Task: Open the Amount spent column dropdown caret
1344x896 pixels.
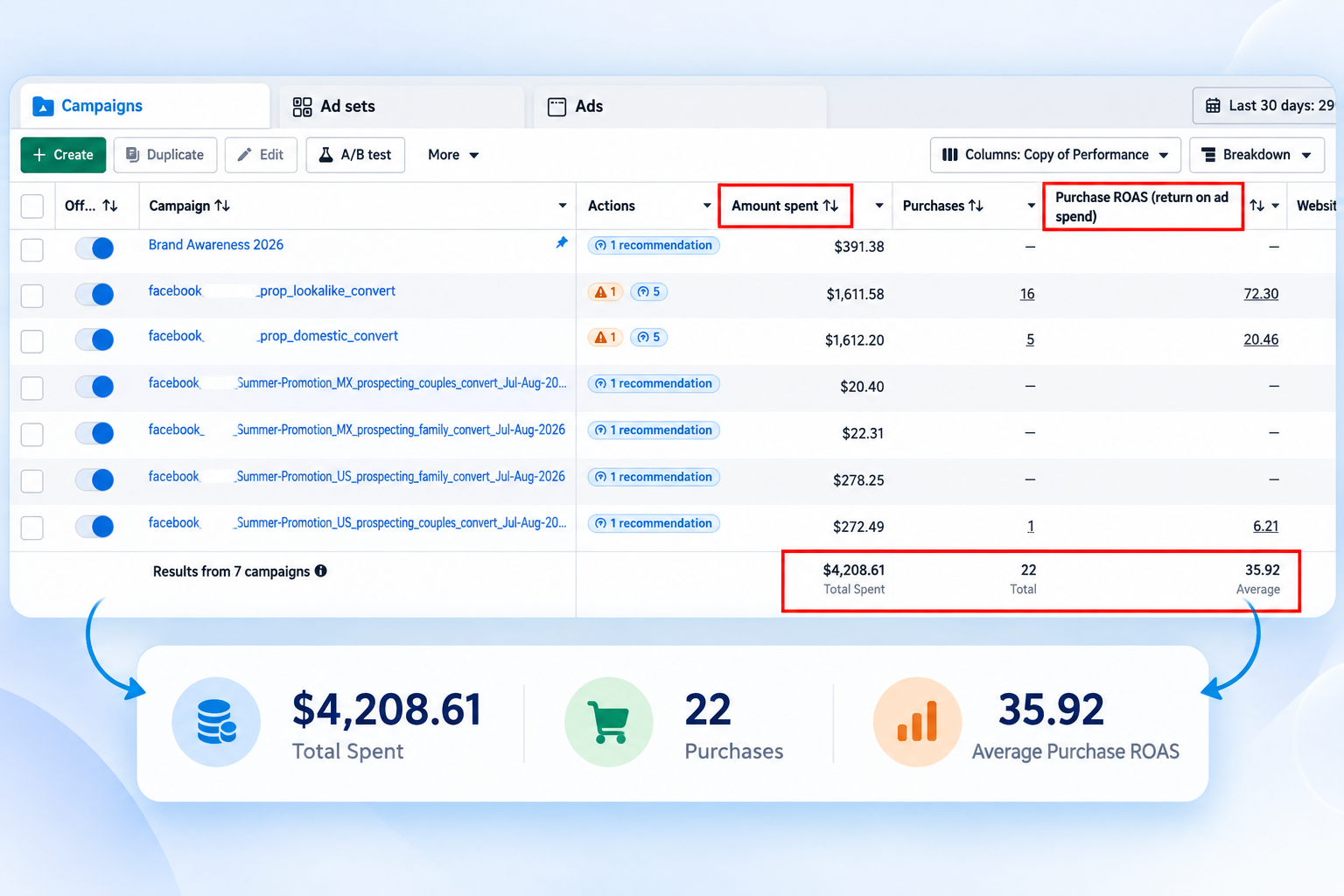Action: (x=879, y=206)
